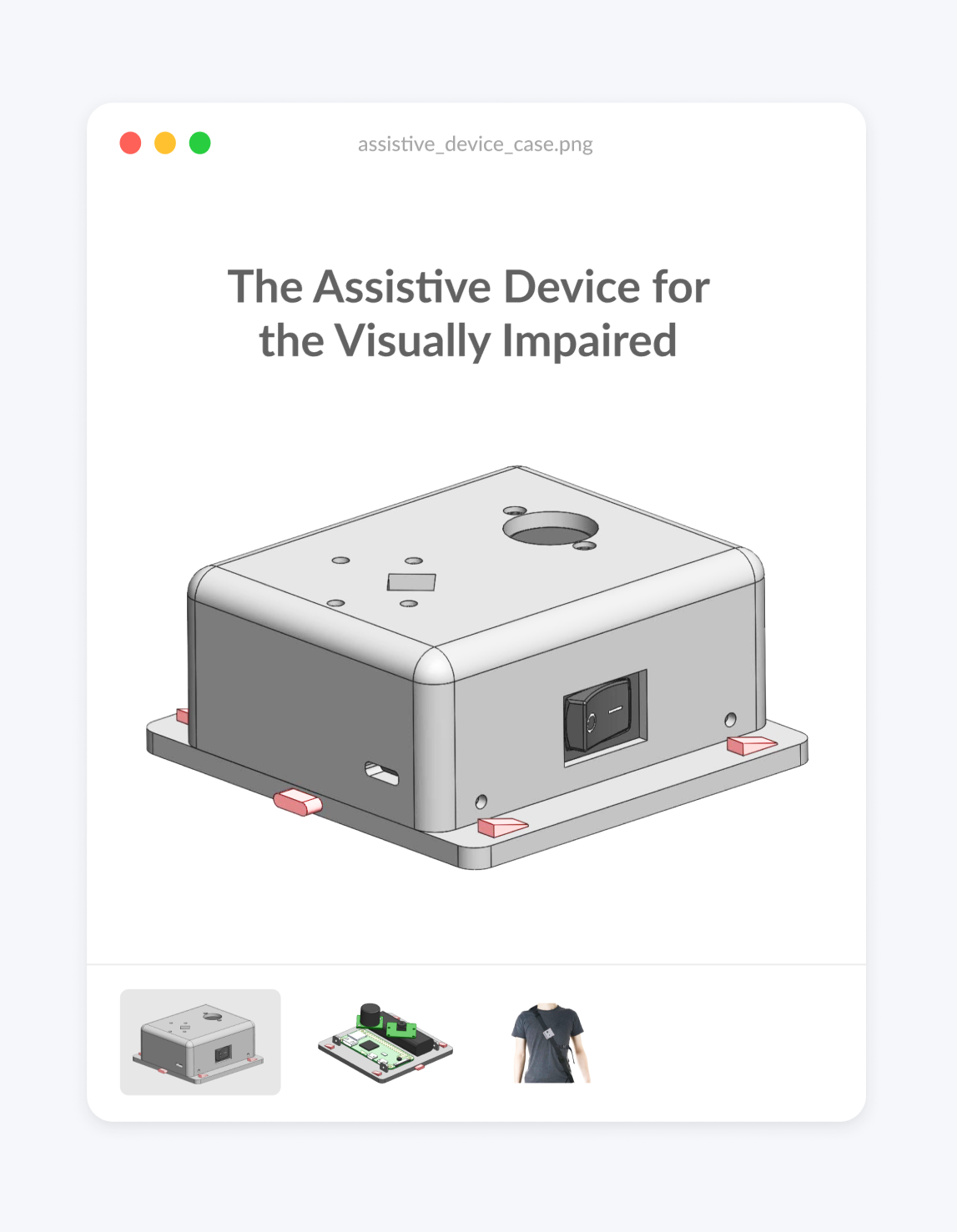
Task: Click the red close window button
Action: click(x=130, y=143)
